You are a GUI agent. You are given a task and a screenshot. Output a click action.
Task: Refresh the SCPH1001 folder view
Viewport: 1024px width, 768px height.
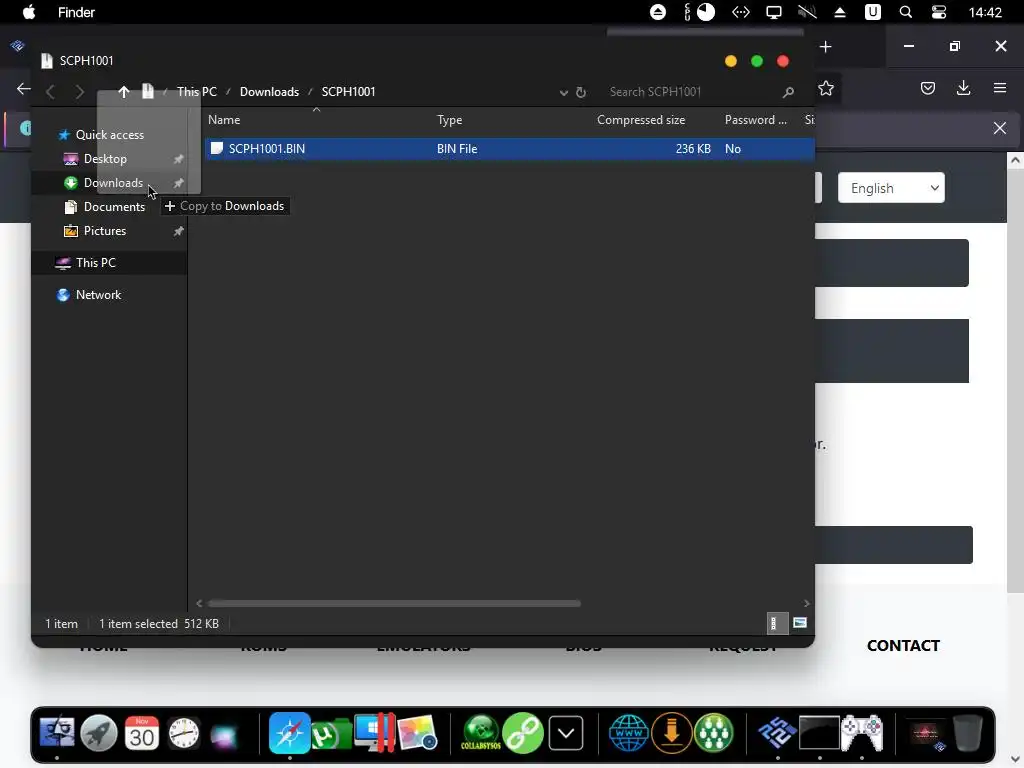(x=581, y=92)
